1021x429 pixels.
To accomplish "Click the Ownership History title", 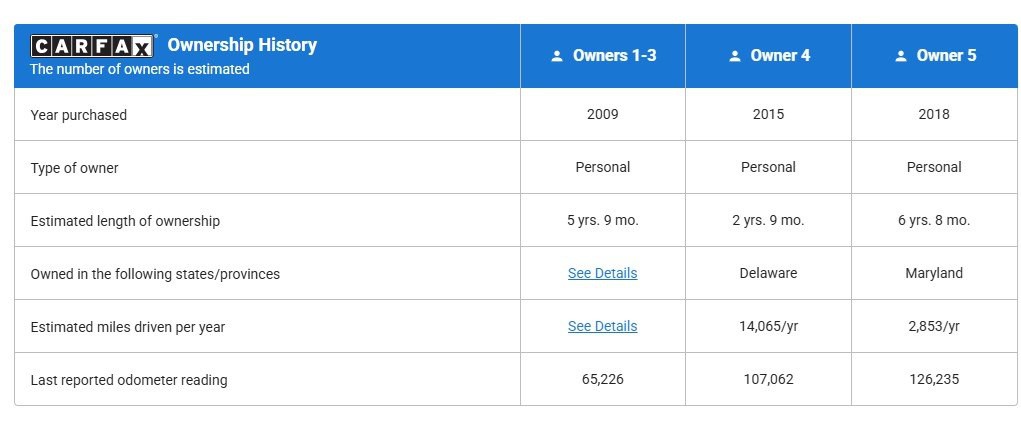I will [242, 45].
